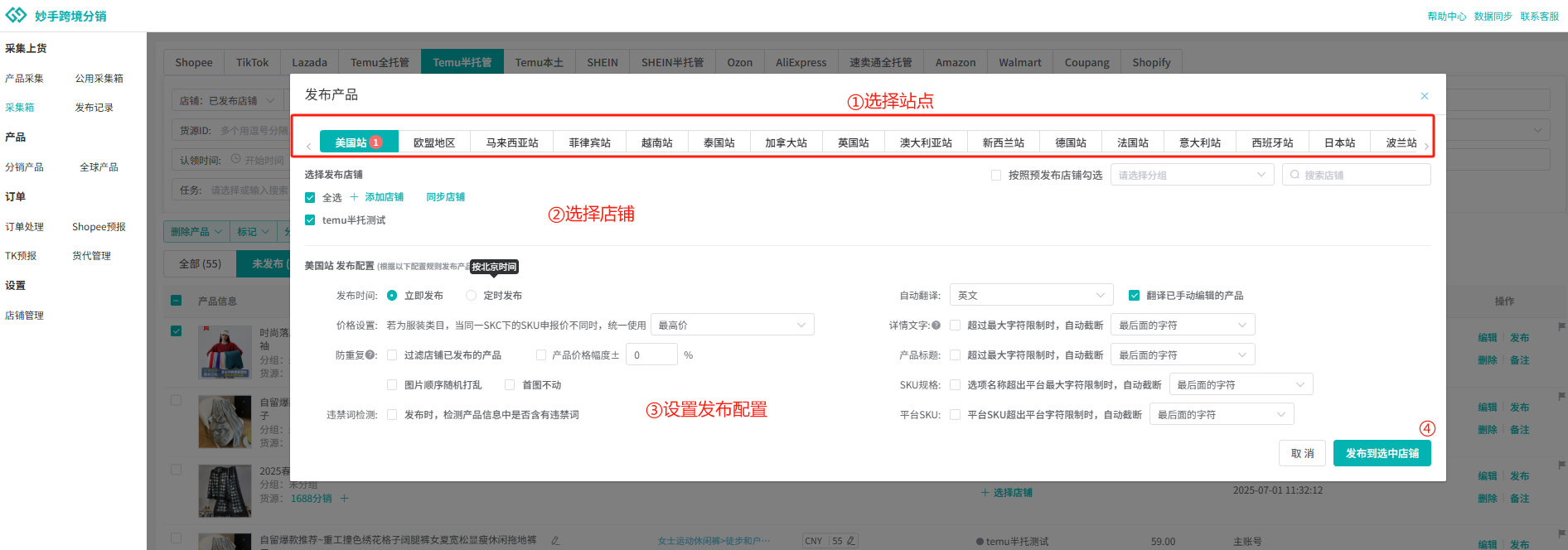Click 添加店铺 link
Viewport: 1568px width, 550px height.
click(x=384, y=197)
